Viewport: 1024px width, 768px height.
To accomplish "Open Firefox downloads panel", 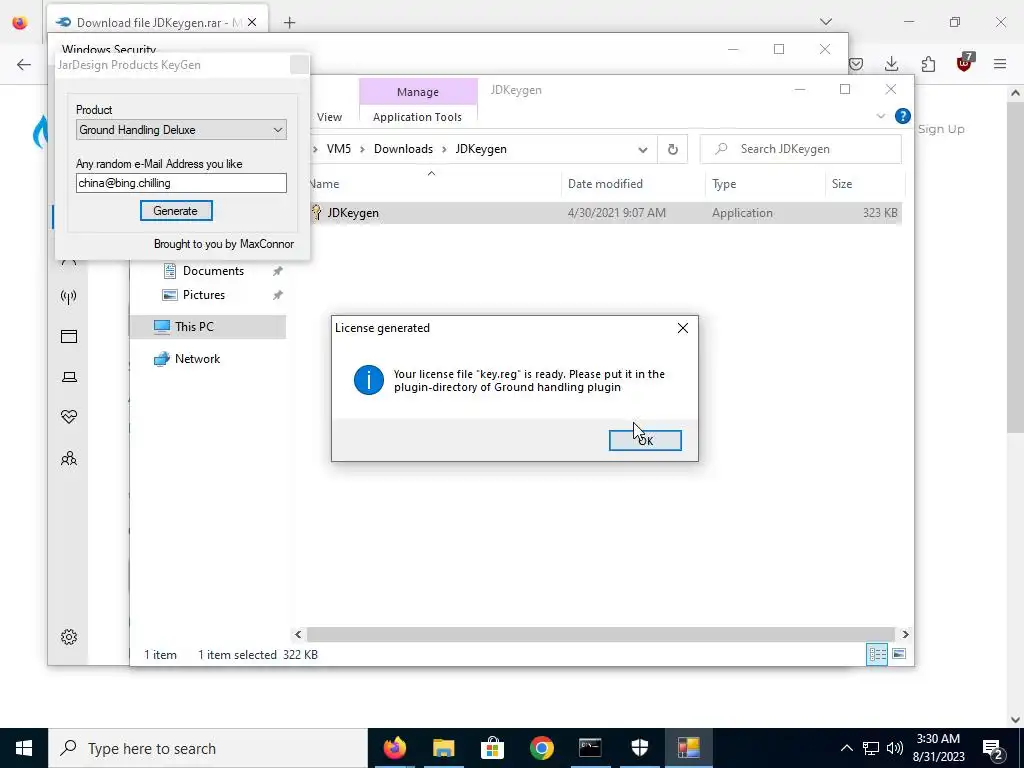I will [891, 64].
